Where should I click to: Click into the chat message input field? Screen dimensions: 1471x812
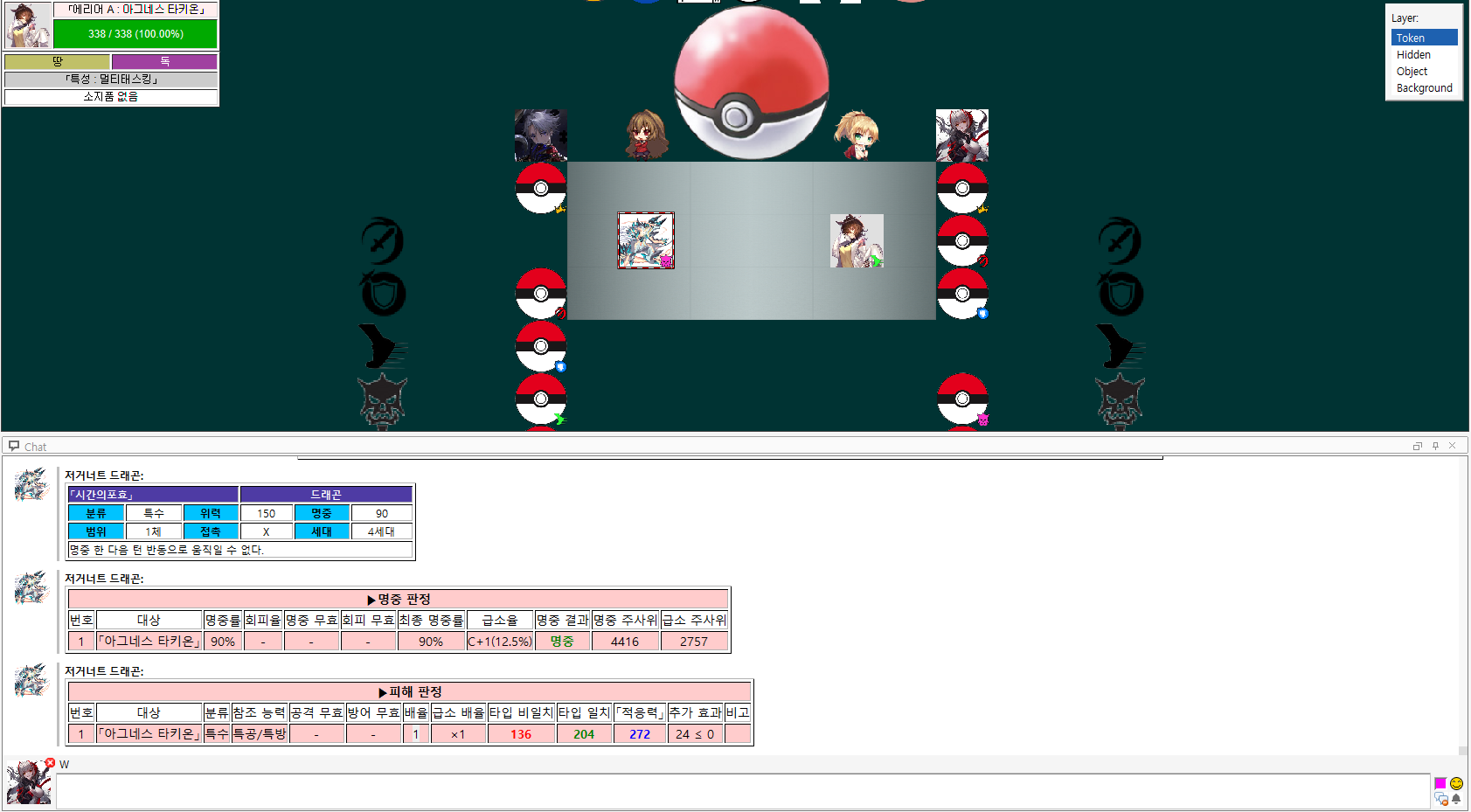coord(743,791)
